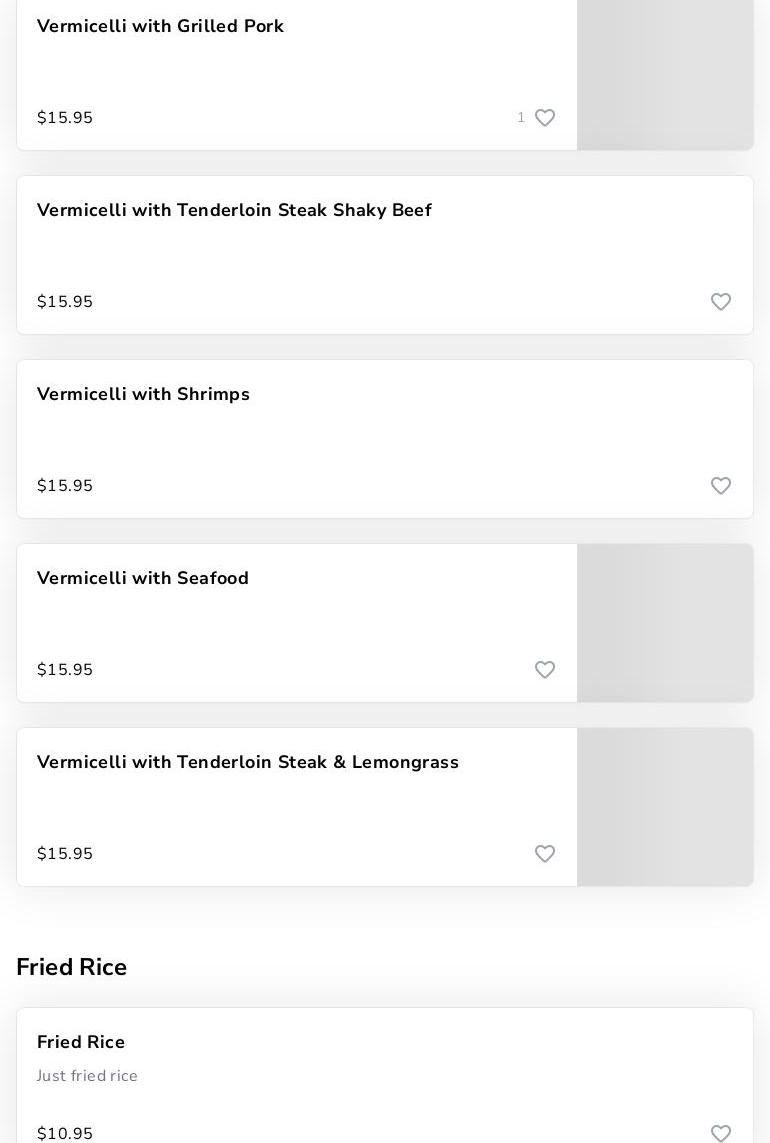Click the Vermicelli with Shrimps $15.95 price
This screenshot has width=770, height=1143.
[x=65, y=486]
